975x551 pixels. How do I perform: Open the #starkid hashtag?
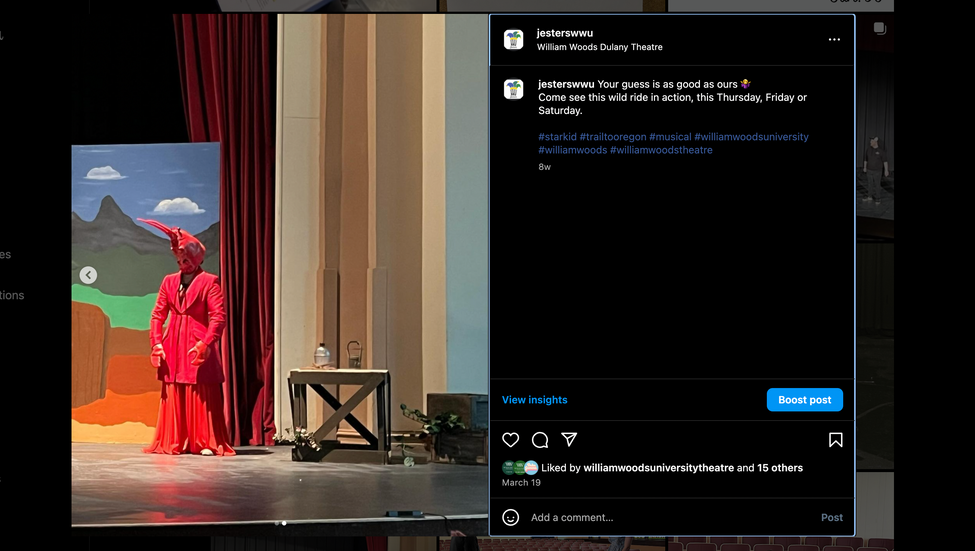[557, 137]
